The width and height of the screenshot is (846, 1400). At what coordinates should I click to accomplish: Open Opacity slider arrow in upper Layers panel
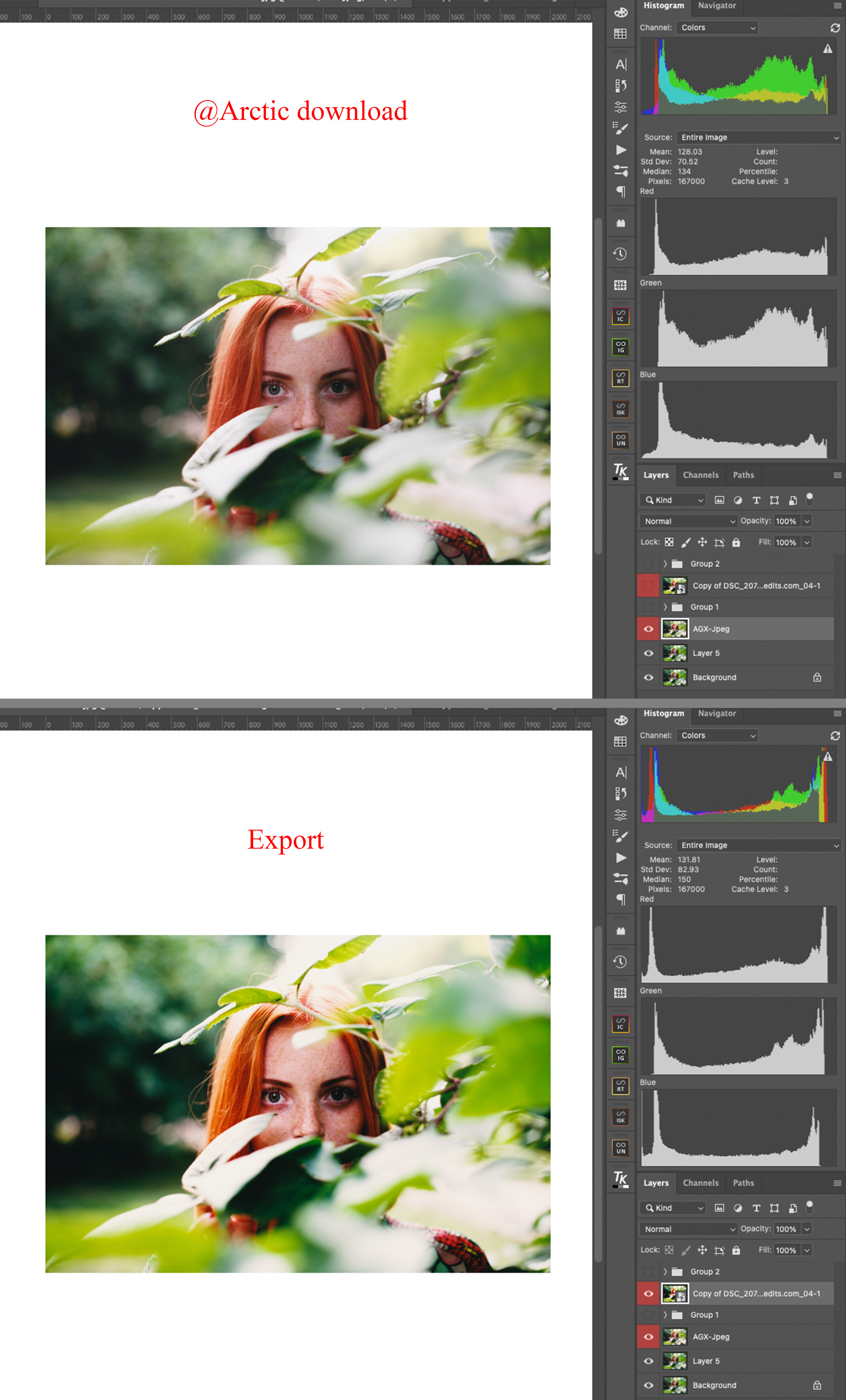coord(807,521)
